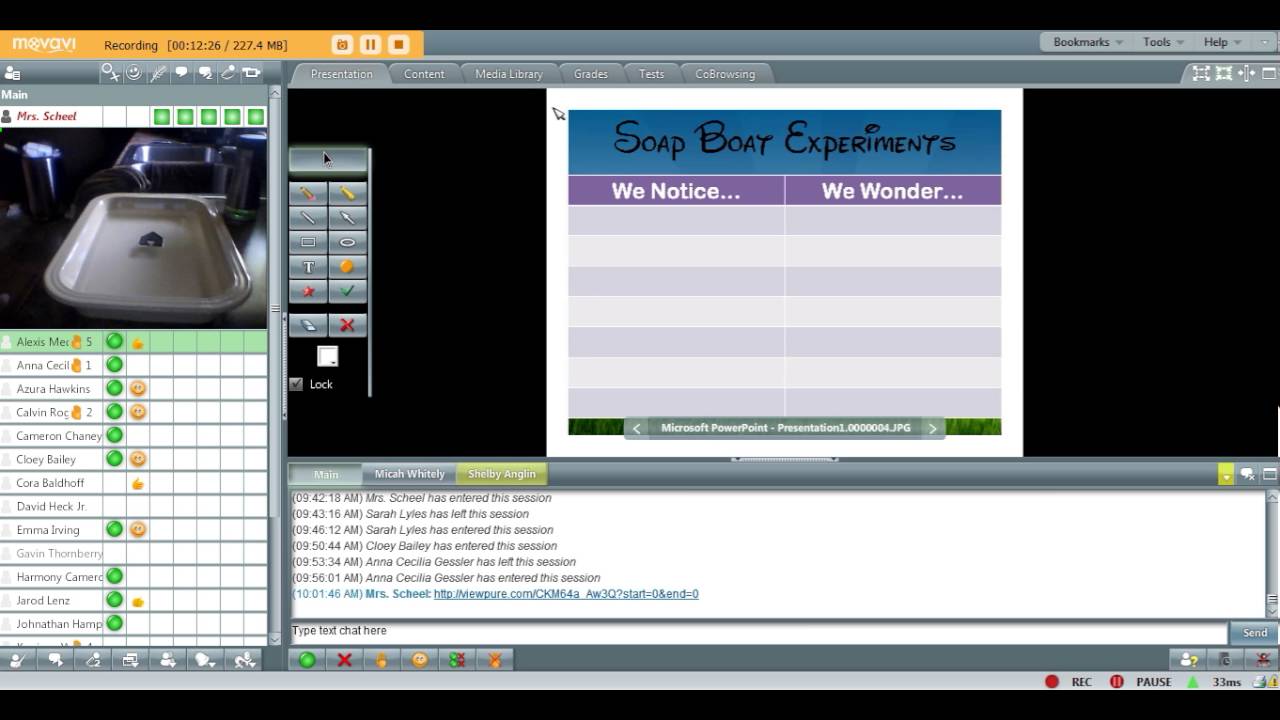
Task: Toggle the Lock checkbox
Action: [296, 384]
